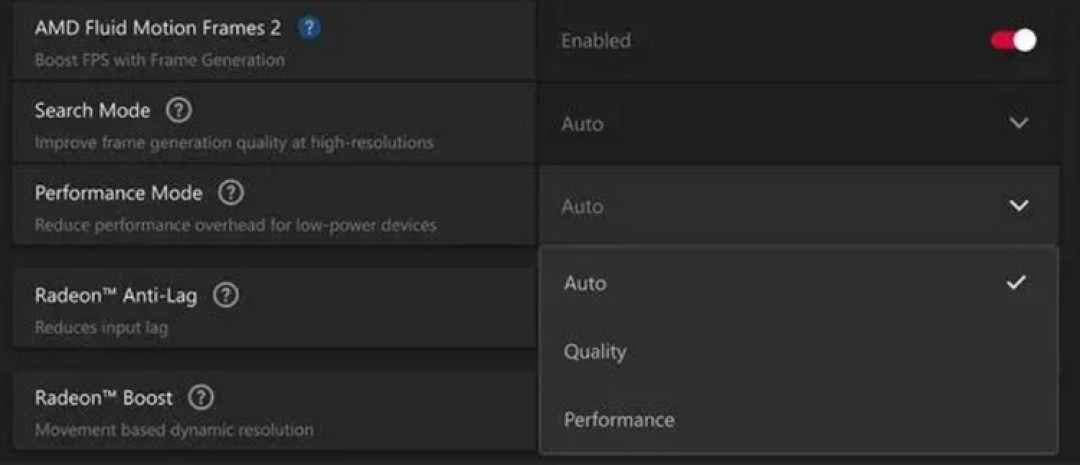Collapse the Performance Mode dropdown chevron
Image resolution: width=1080 pixels, height=465 pixels.
pyautogui.click(x=1018, y=206)
